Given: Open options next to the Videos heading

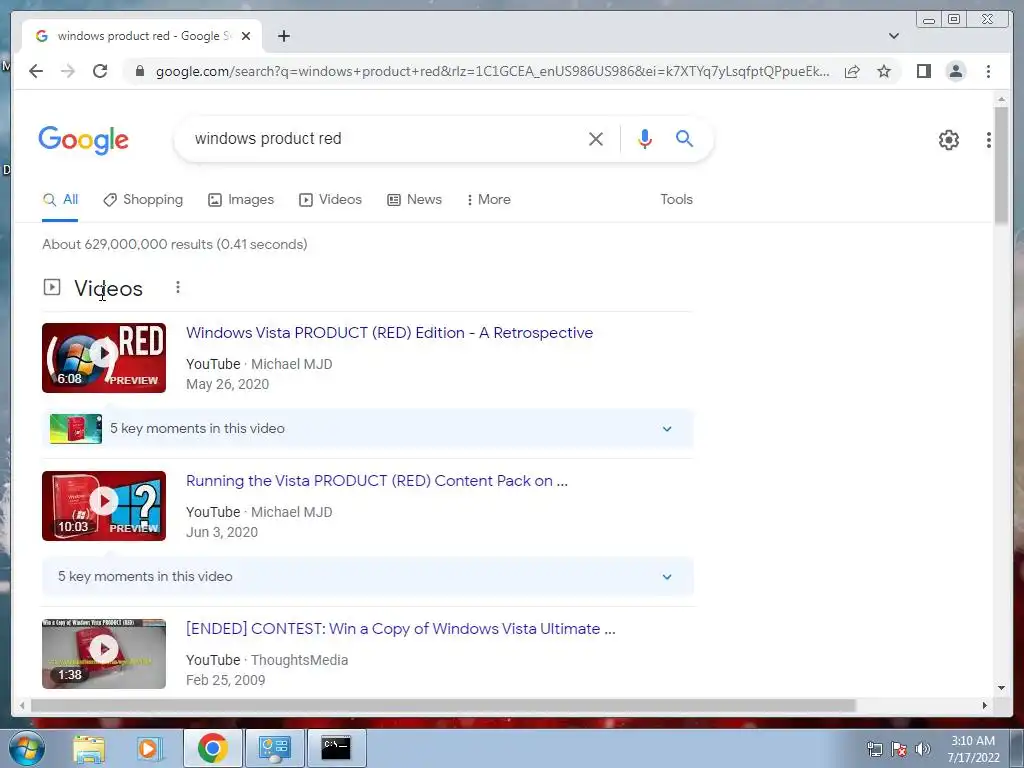Looking at the screenshot, I should click(178, 287).
